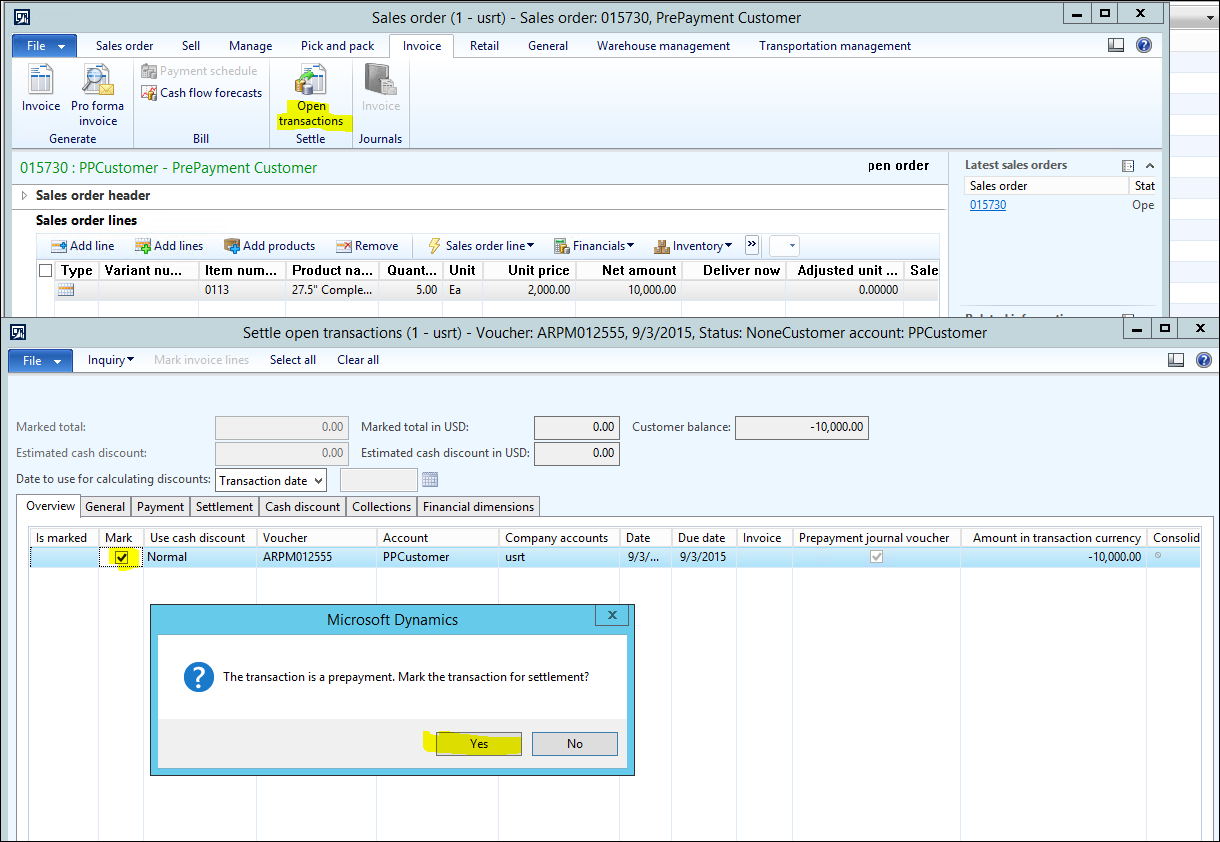Click the Customer balance field
The height and width of the screenshot is (842, 1220).
[801, 428]
